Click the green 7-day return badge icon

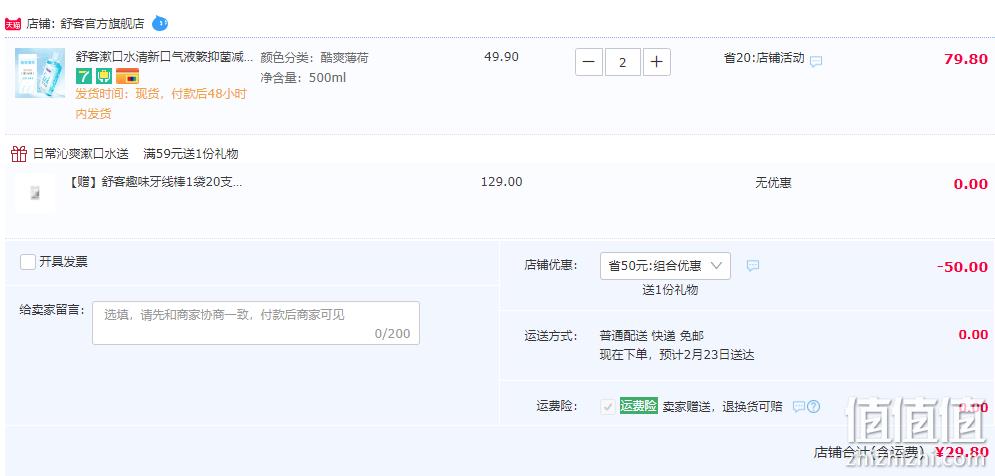(84, 76)
